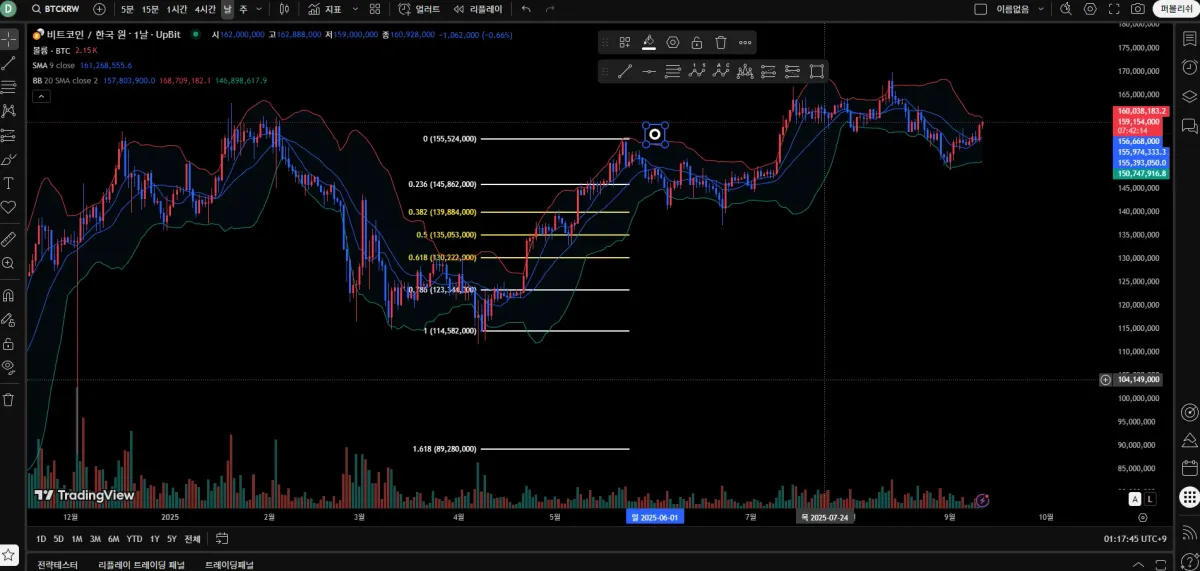The height and width of the screenshot is (571, 1200).
Task: Redo the last chart action
Action: [550, 9]
